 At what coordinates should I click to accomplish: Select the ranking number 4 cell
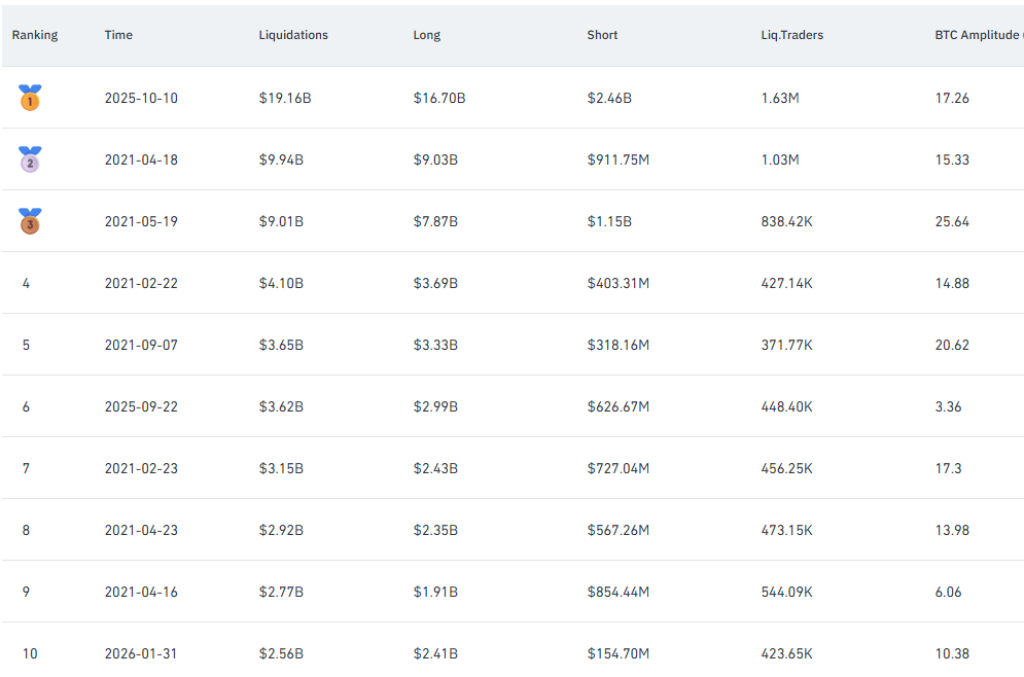[x=26, y=283]
